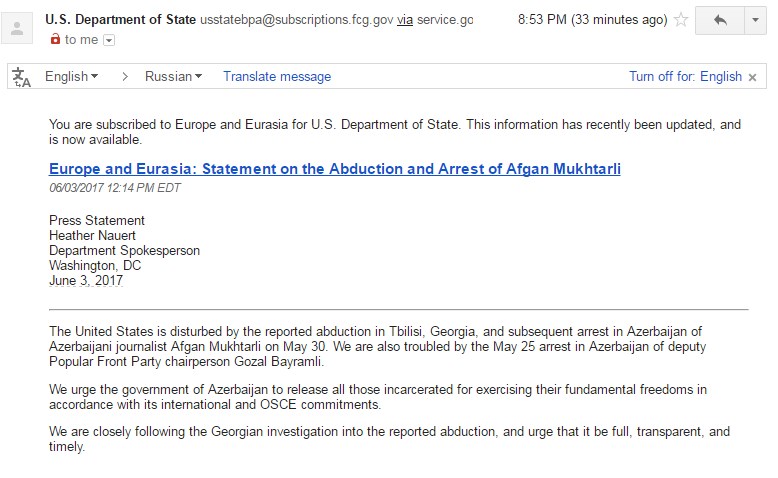Click the underlined 'June 3, 2017' date
Viewport: 778px width, 478px height.
pos(86,280)
